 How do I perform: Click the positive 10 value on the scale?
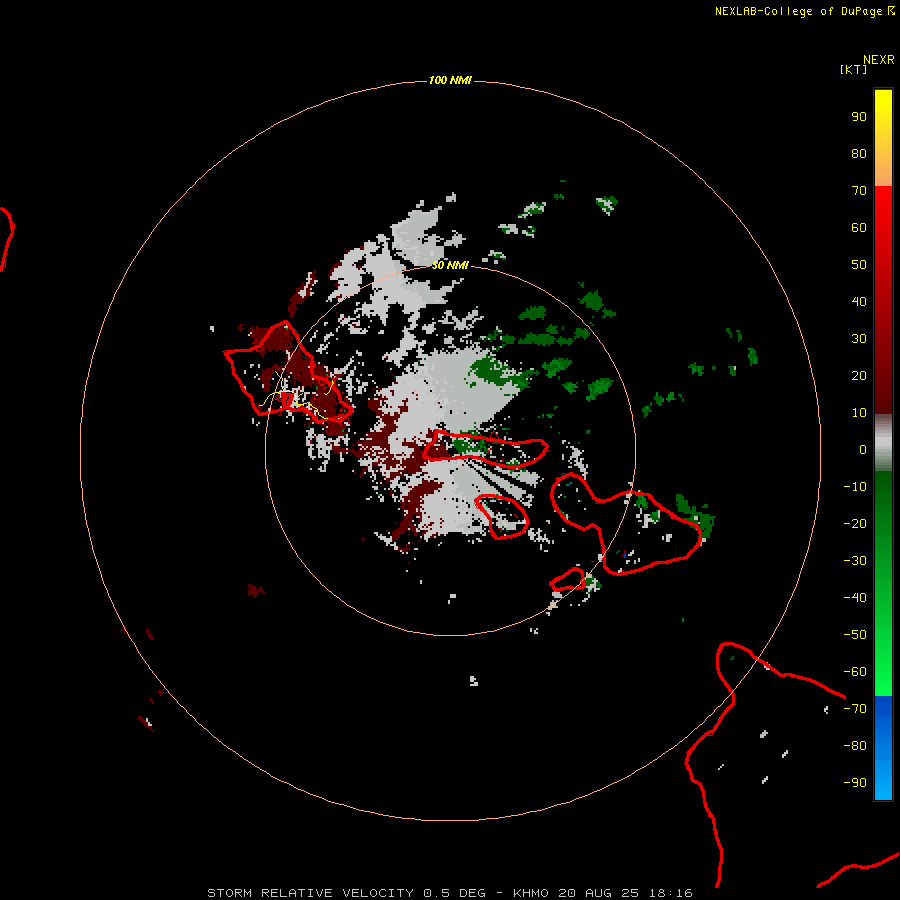point(859,413)
